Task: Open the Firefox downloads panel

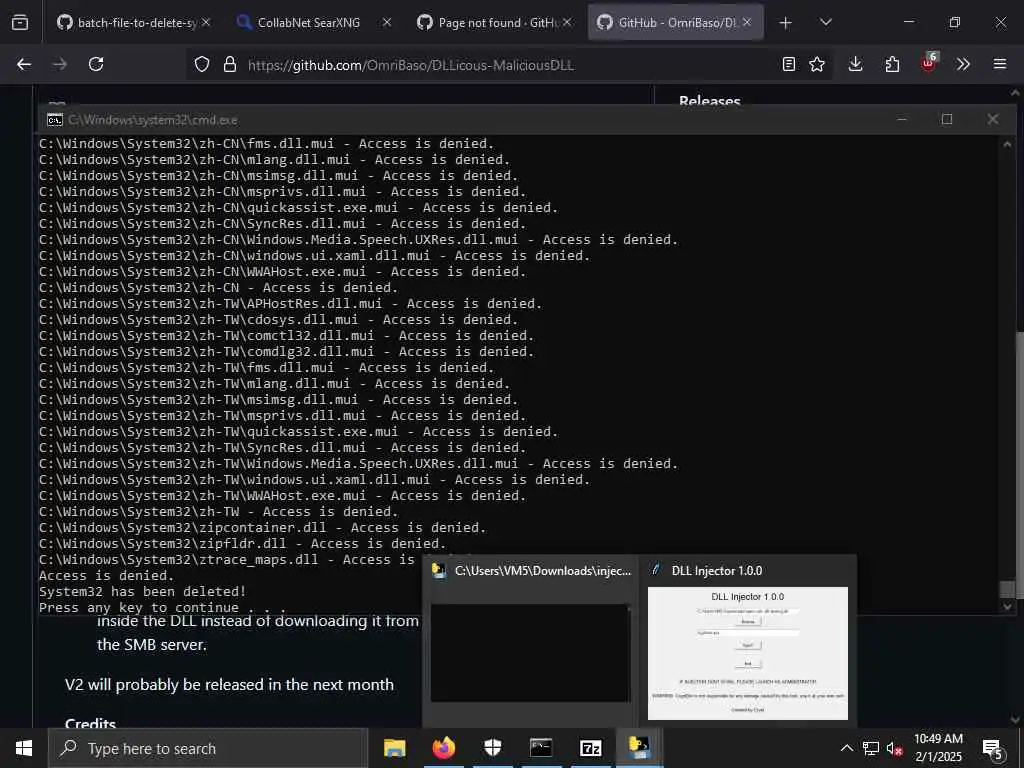Action: (856, 64)
